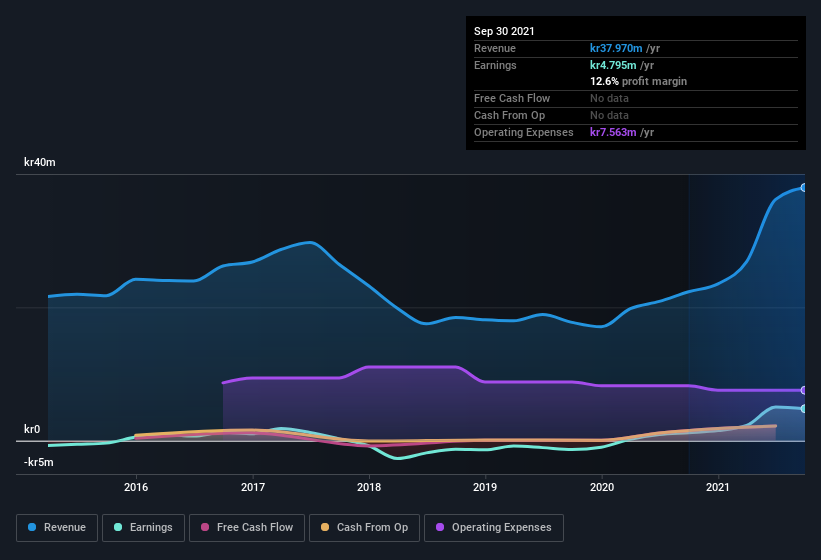Click the Cash From Op tooltip row label

pyautogui.click(x=509, y=116)
